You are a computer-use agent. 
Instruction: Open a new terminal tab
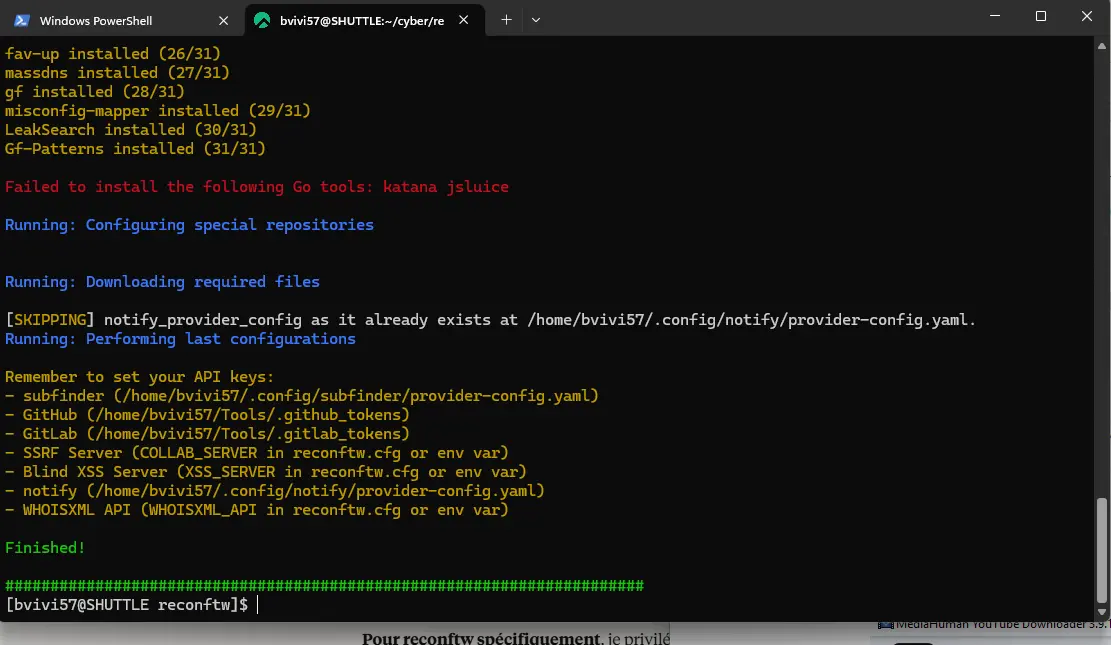point(506,20)
